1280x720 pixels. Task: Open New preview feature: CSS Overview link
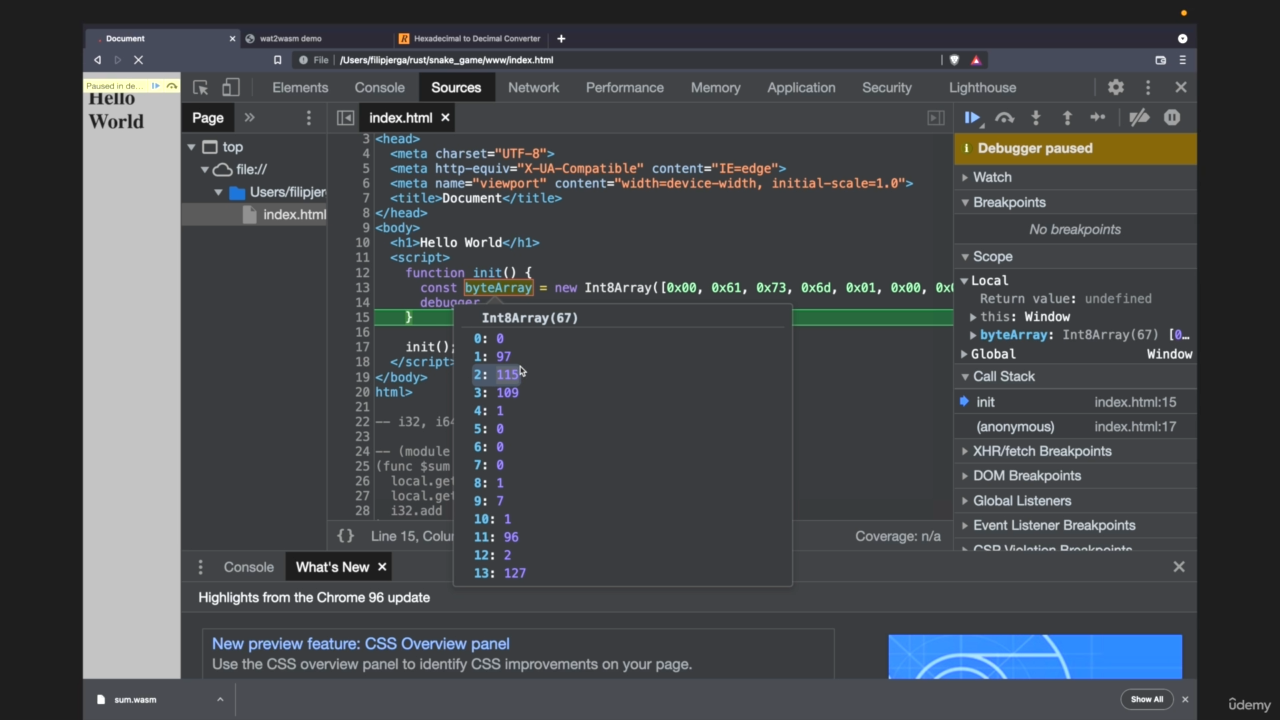pos(361,644)
